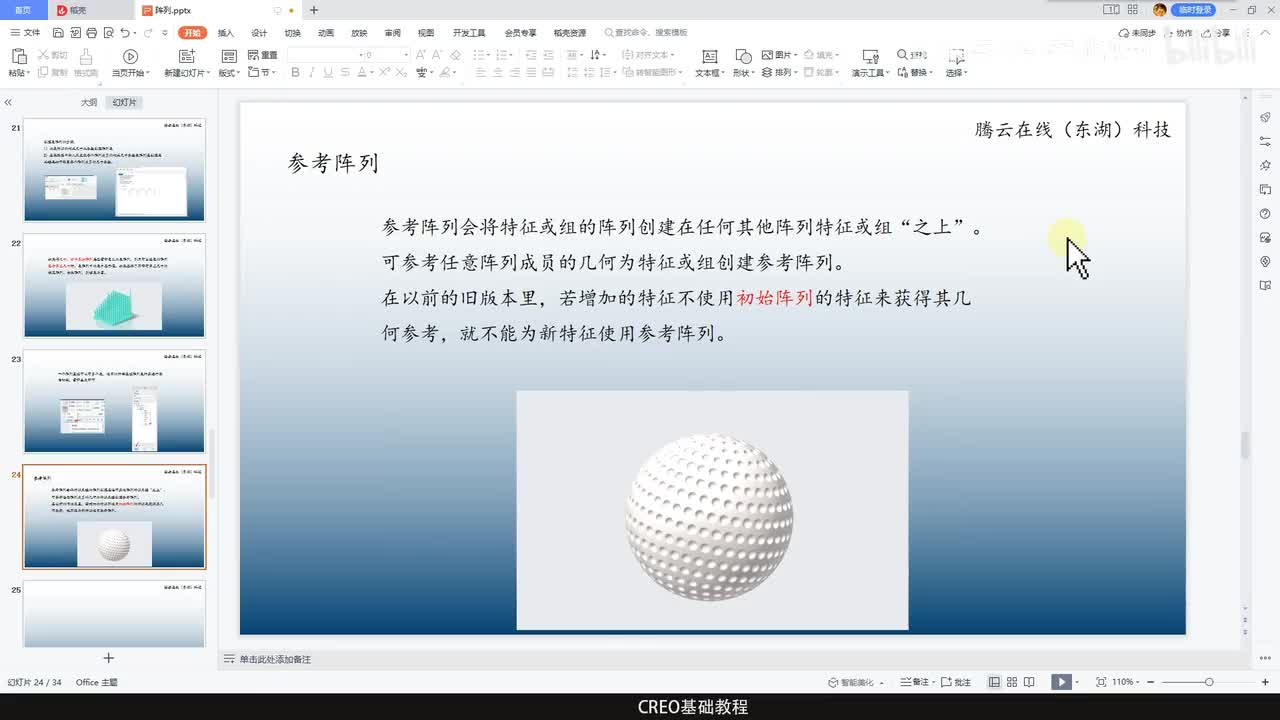Apply Italic formatting icon
This screenshot has width=1280, height=720.
coord(312,73)
